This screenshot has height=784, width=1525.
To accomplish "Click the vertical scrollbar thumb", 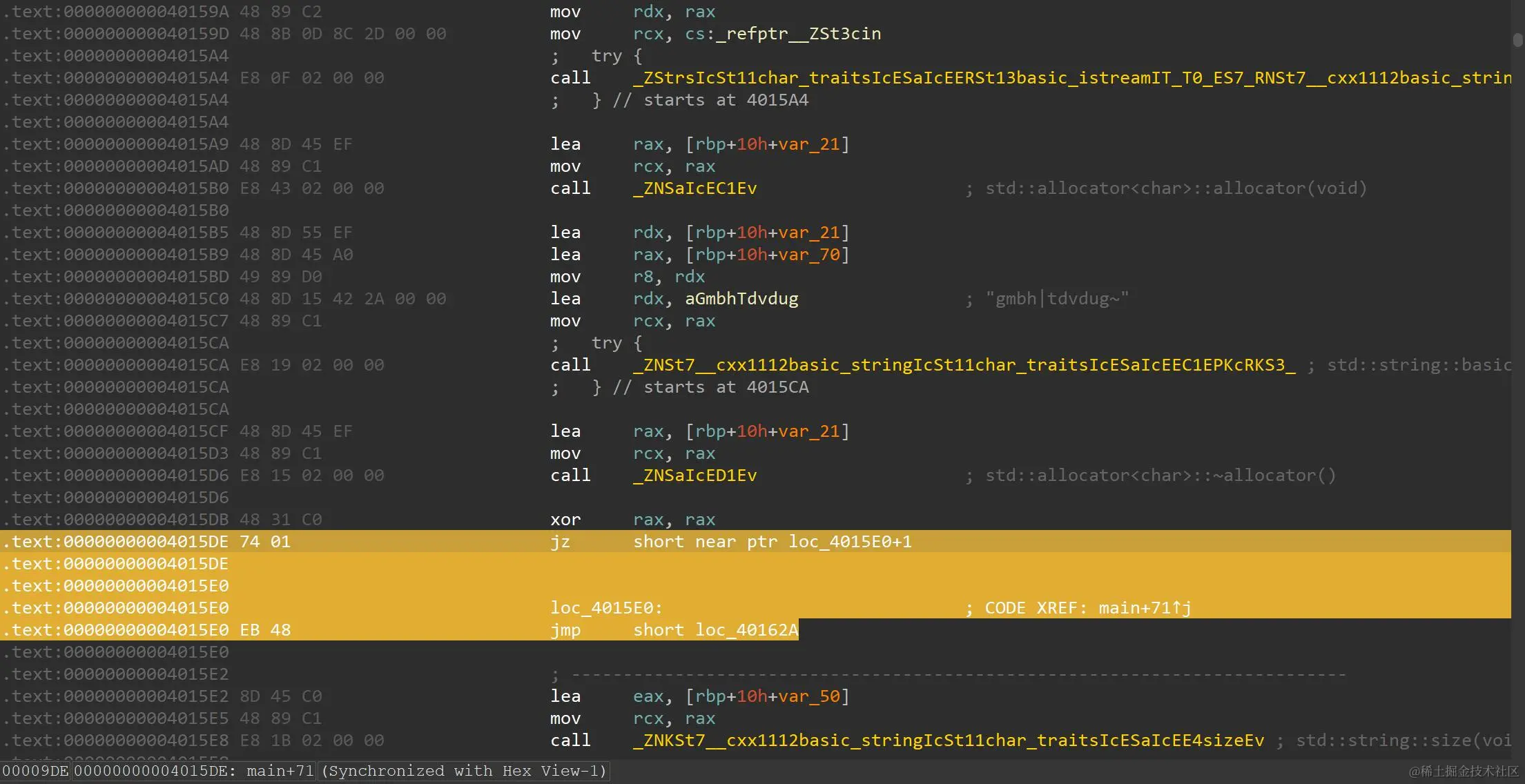I will 1517,39.
